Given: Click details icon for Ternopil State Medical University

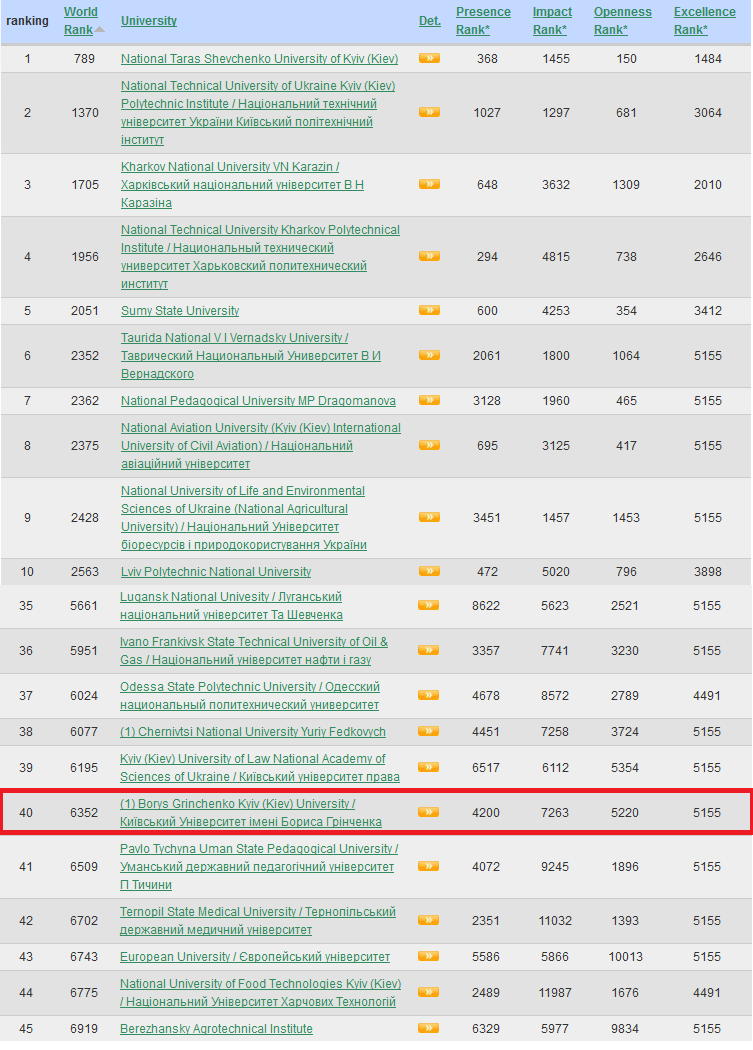Looking at the screenshot, I should [429, 920].
